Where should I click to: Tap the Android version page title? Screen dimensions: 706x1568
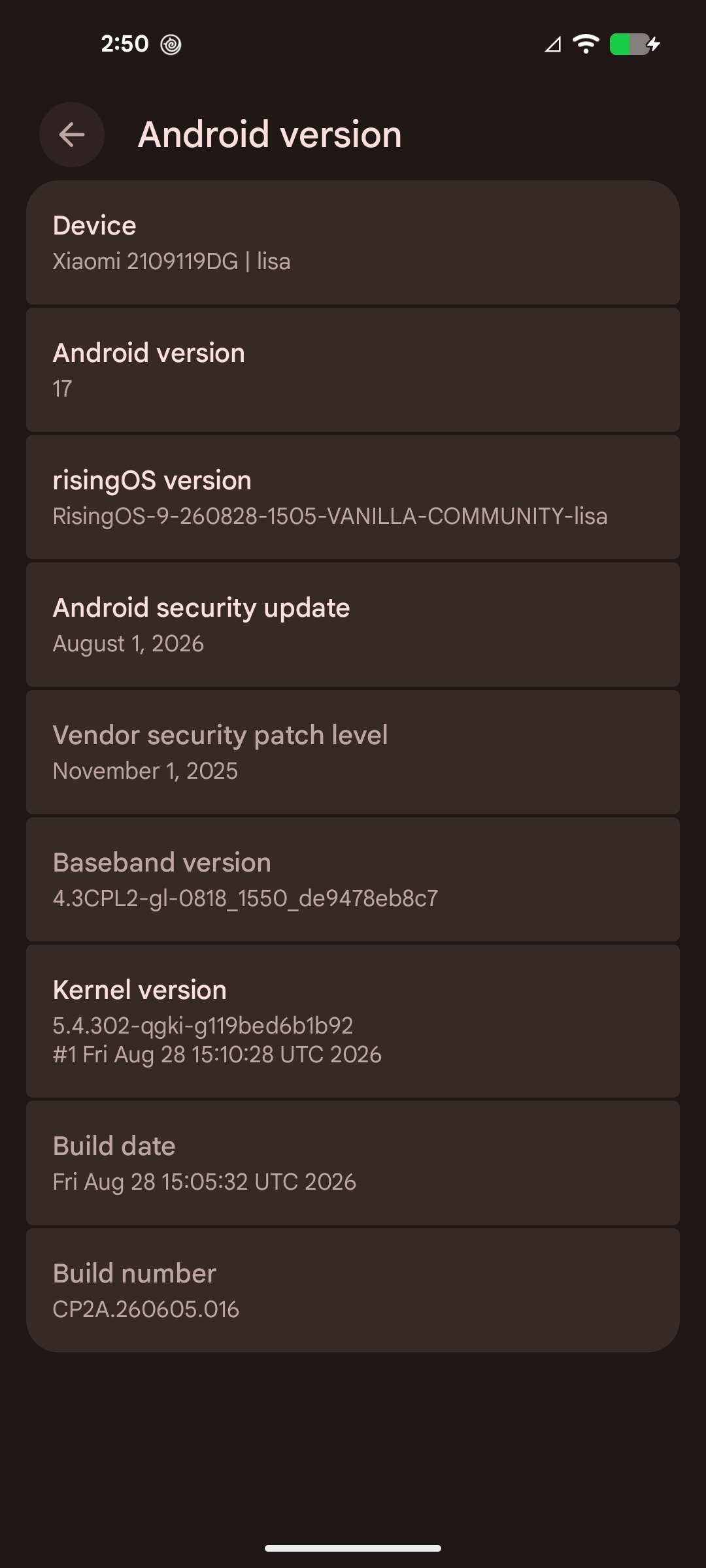pyautogui.click(x=269, y=135)
